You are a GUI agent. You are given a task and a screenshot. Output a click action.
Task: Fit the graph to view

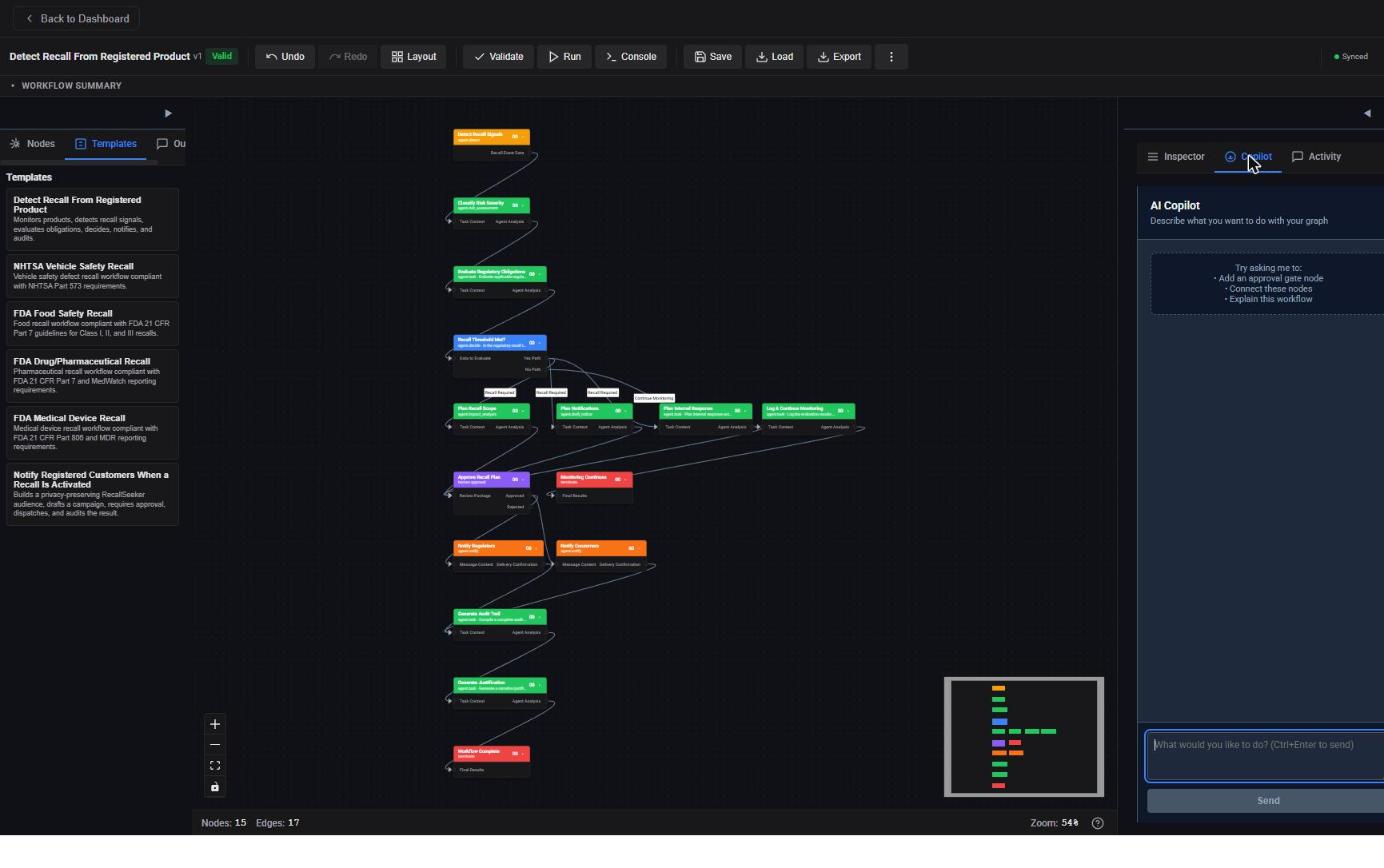pos(215,766)
